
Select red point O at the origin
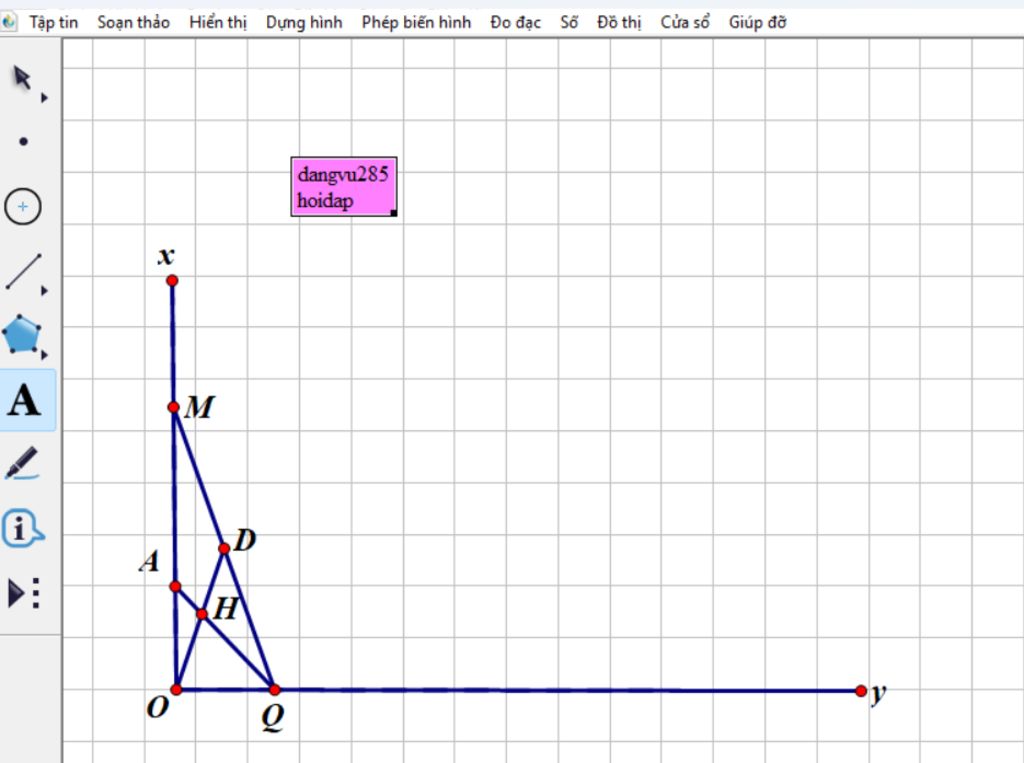click(176, 689)
